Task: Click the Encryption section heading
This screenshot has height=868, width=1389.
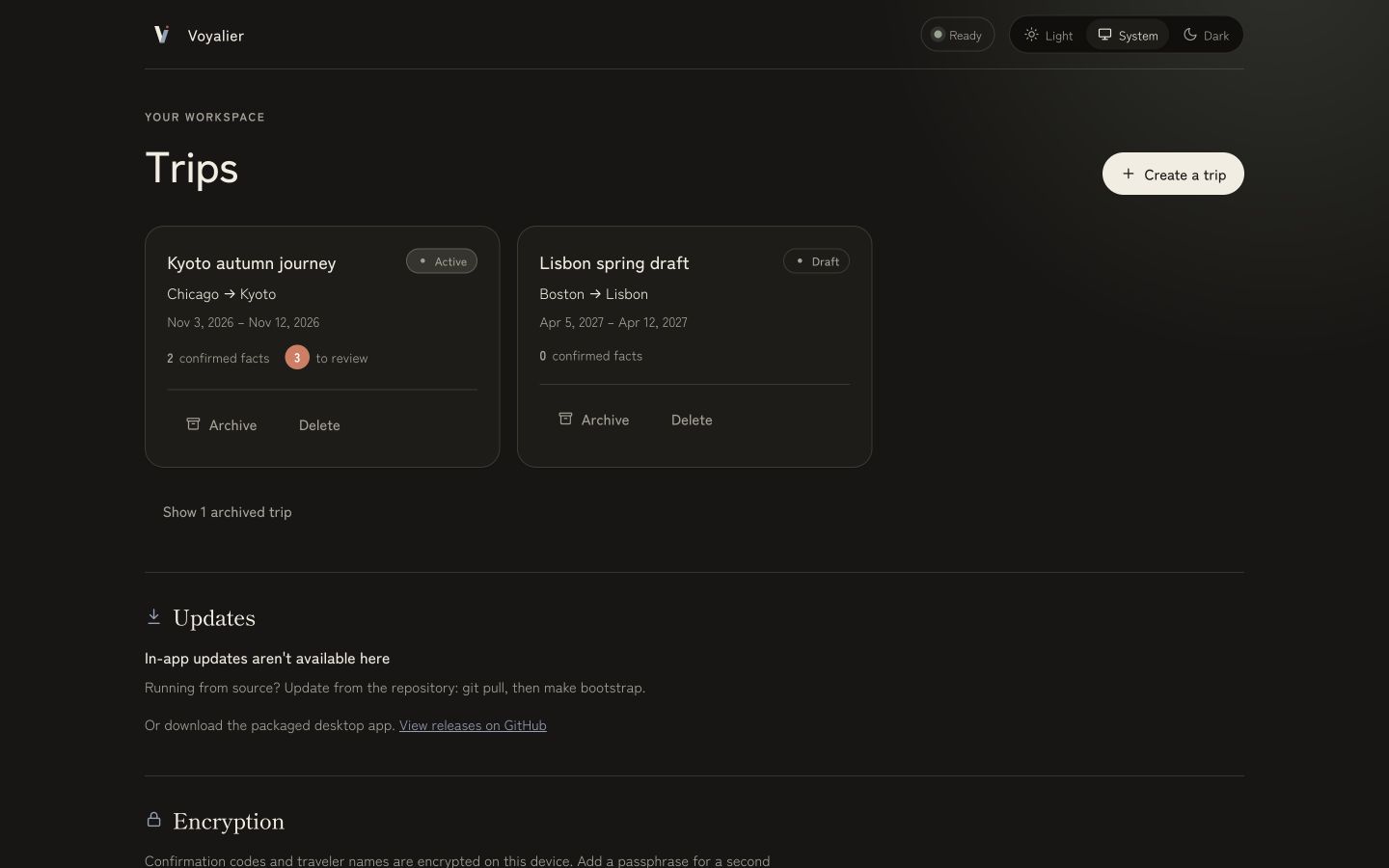Action: pyautogui.click(x=229, y=822)
